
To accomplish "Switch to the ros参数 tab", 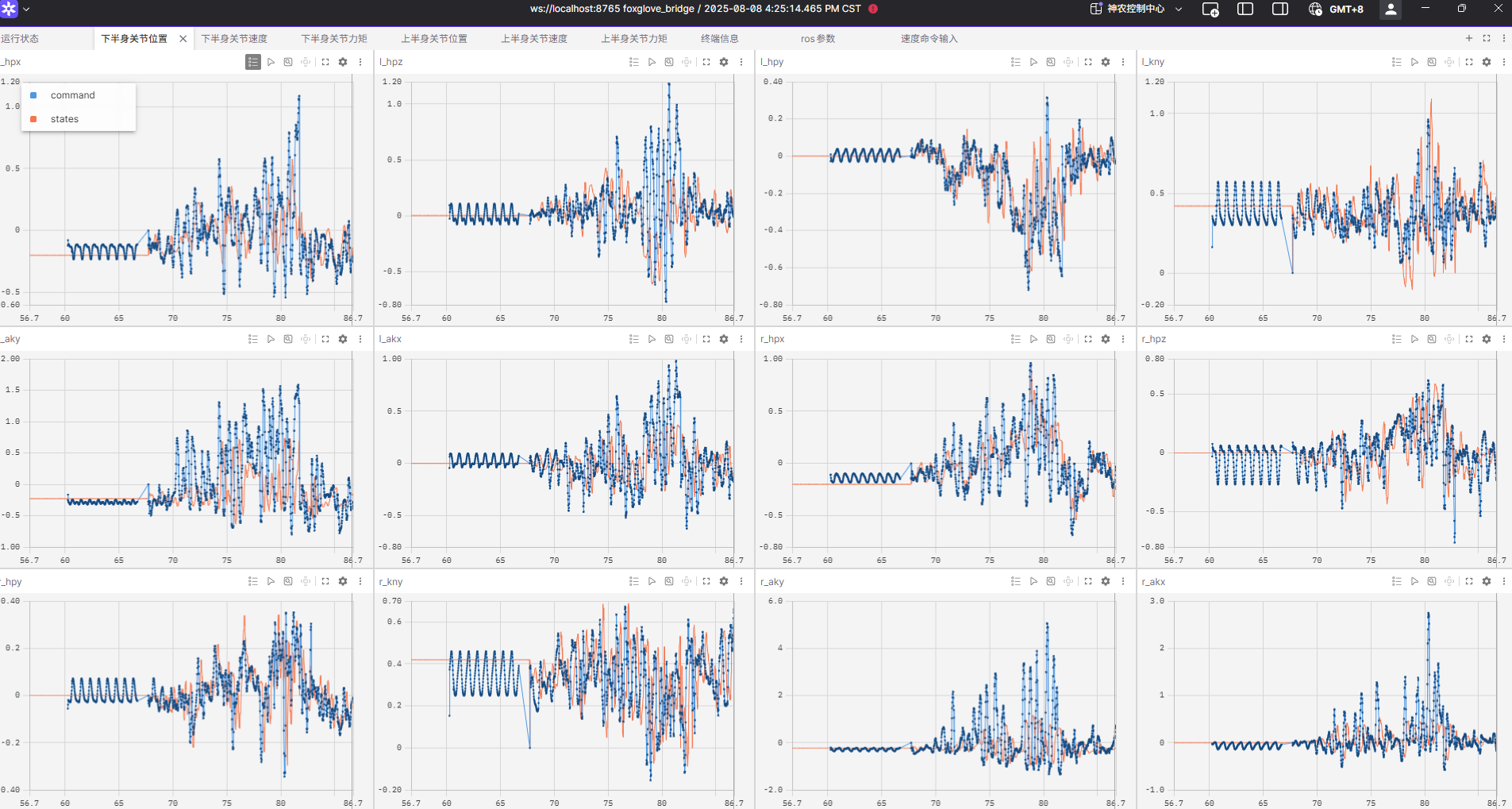I will 818,39.
